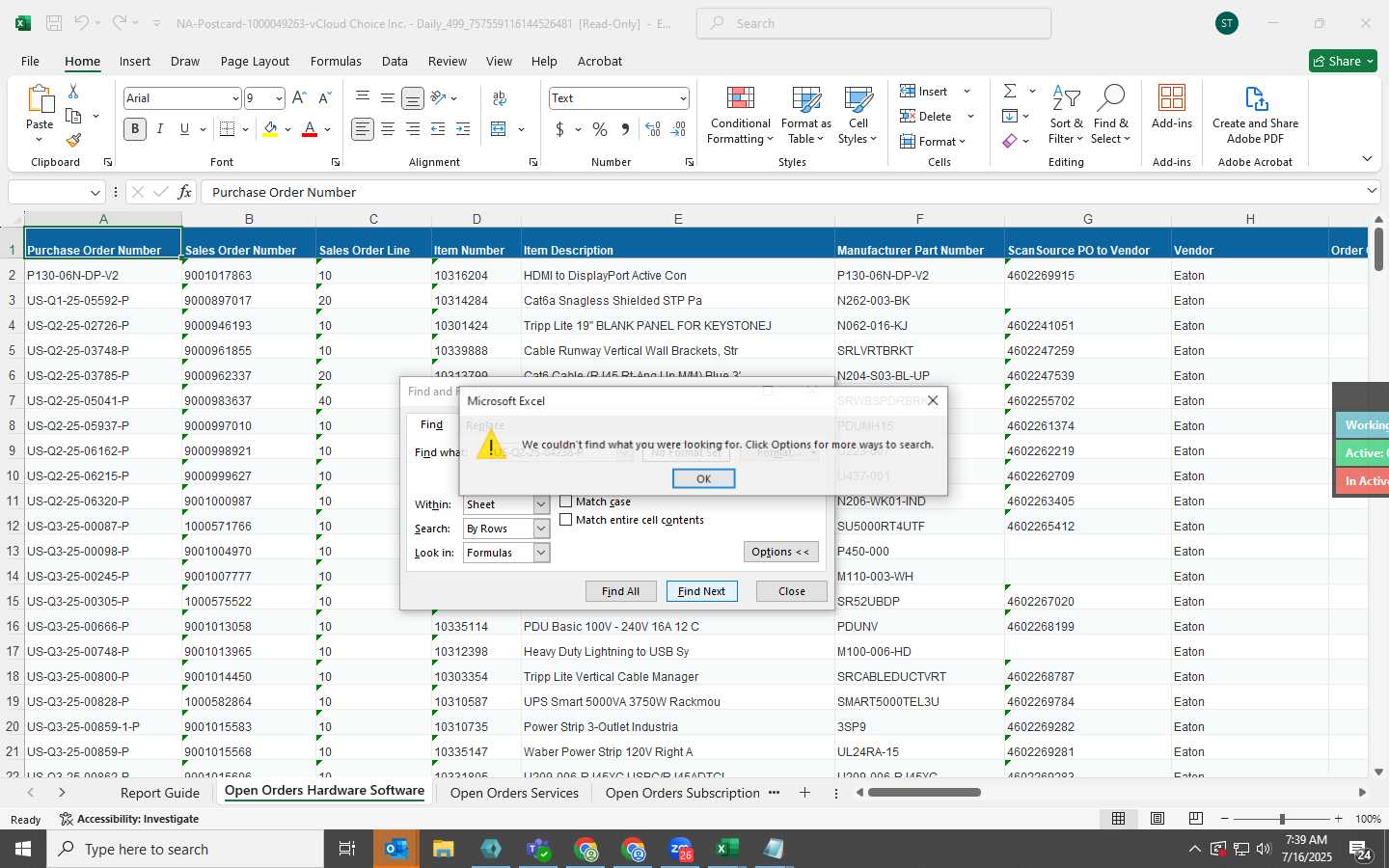Screen dimensions: 1389x868
Task: Click the Center alignment icon
Action: coord(388,128)
